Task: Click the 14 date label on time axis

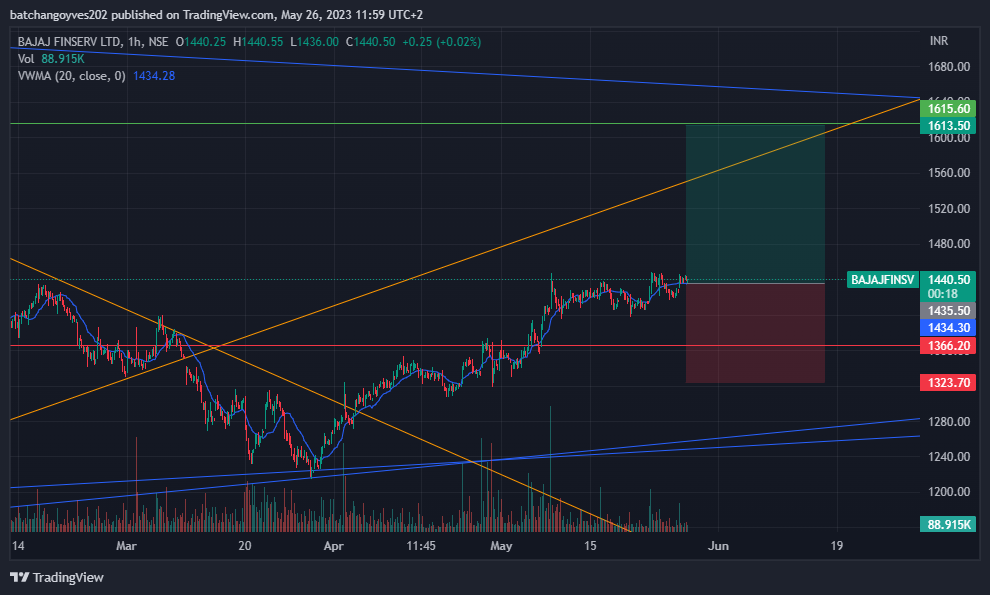Action: (18, 546)
